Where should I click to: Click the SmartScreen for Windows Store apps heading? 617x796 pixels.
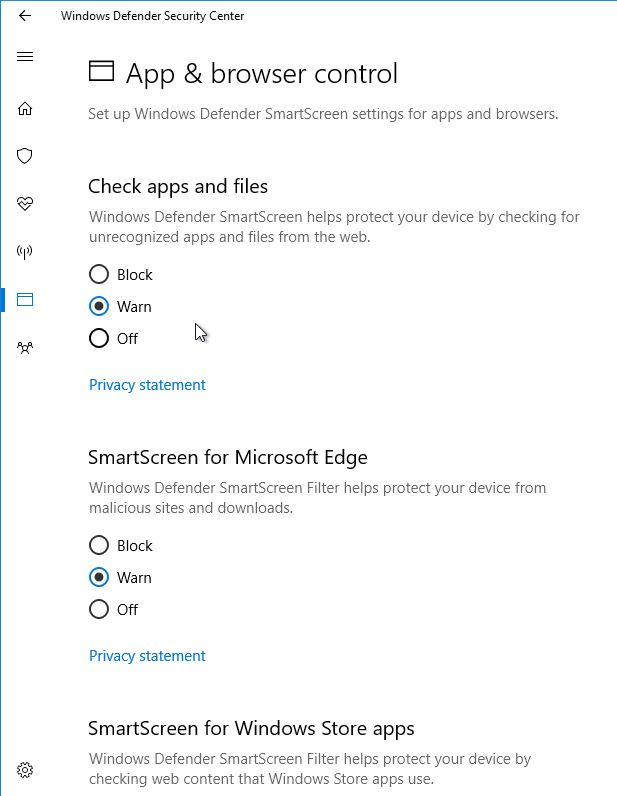(251, 728)
